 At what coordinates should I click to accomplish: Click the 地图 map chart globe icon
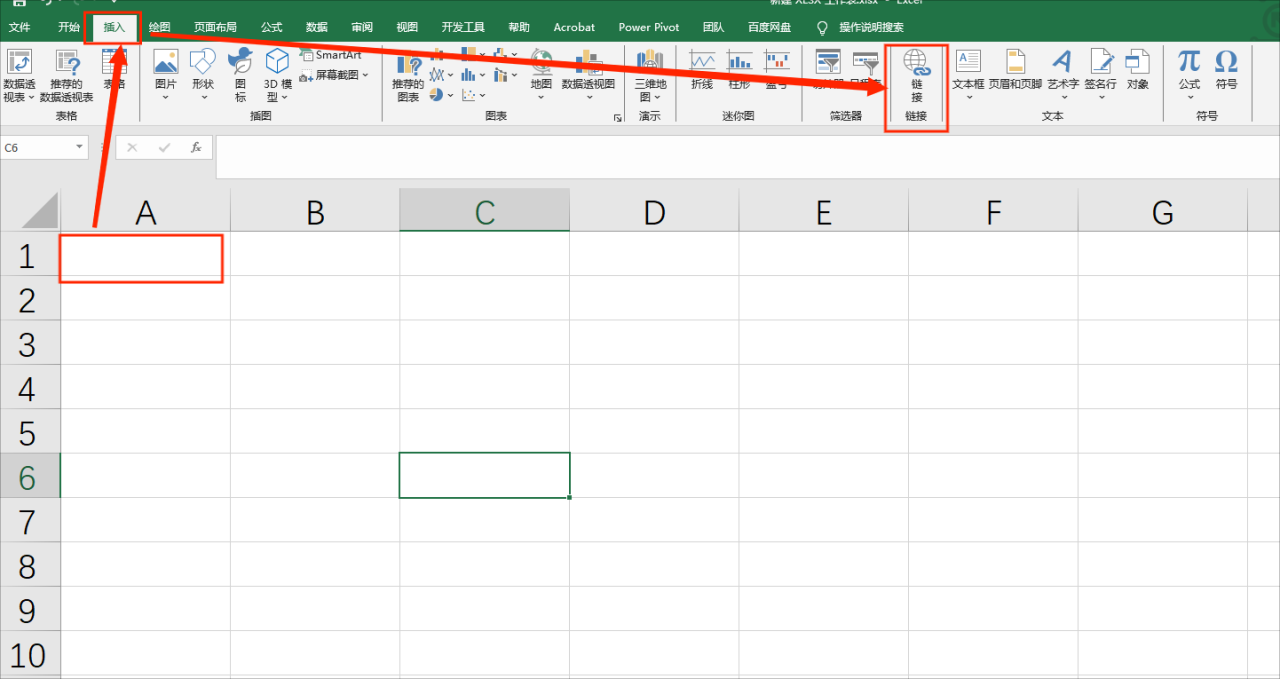[x=541, y=62]
